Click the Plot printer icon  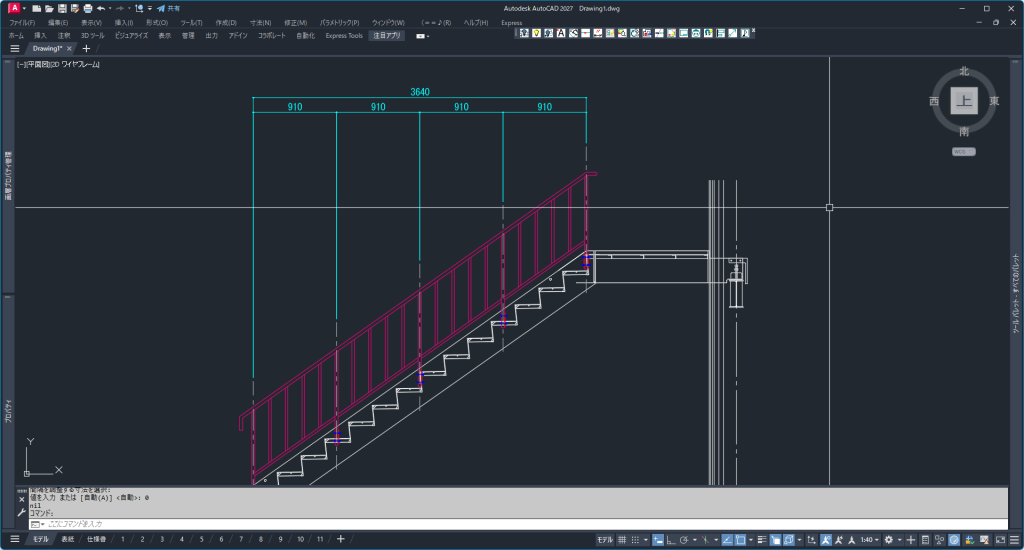pos(87,8)
